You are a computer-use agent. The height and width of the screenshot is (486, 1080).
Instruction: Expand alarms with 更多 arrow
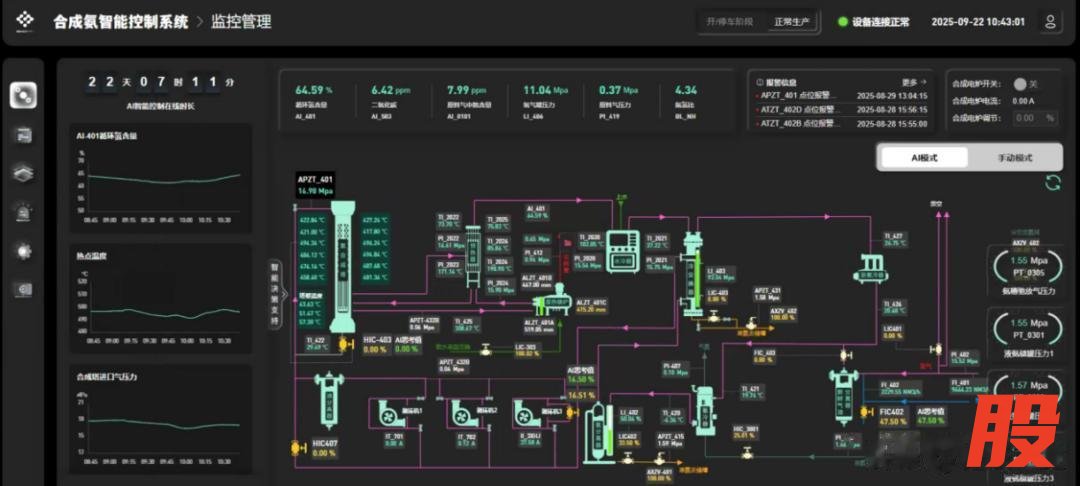pyautogui.click(x=914, y=82)
